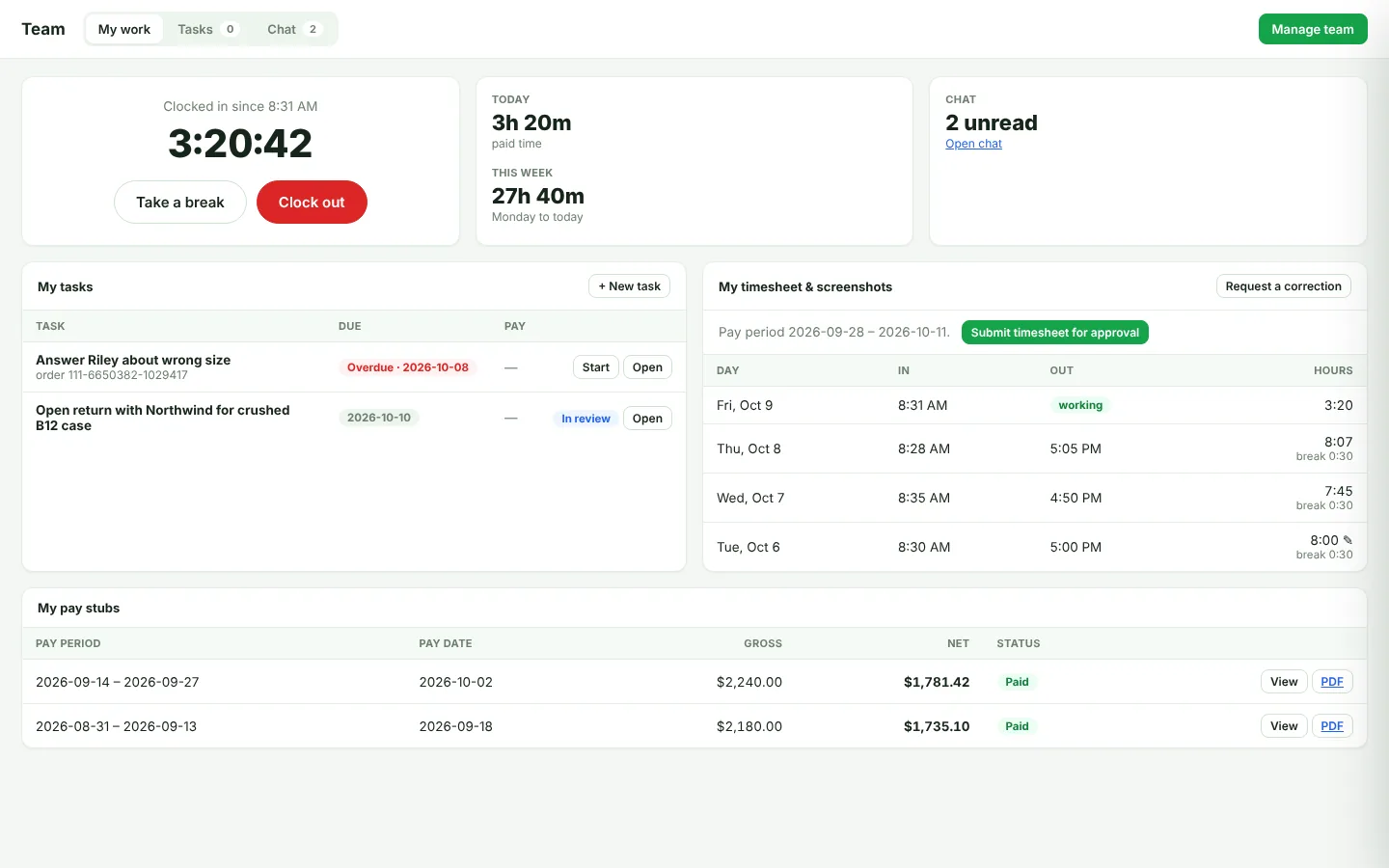This screenshot has height=868, width=1389.
Task: Click the In review status badge
Action: point(586,419)
